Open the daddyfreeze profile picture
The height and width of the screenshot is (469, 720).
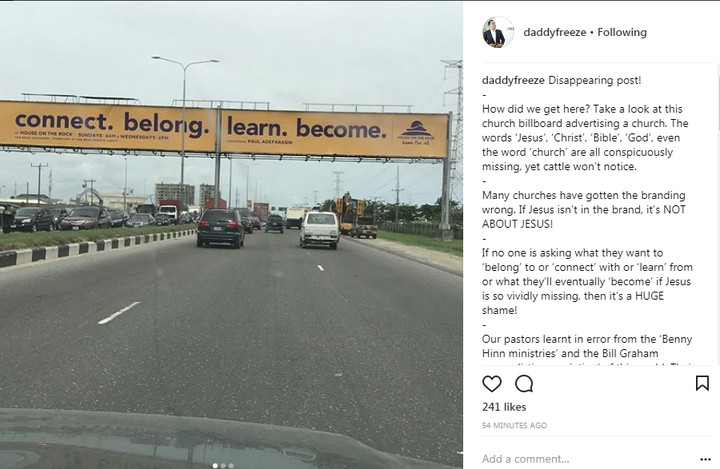click(x=498, y=32)
